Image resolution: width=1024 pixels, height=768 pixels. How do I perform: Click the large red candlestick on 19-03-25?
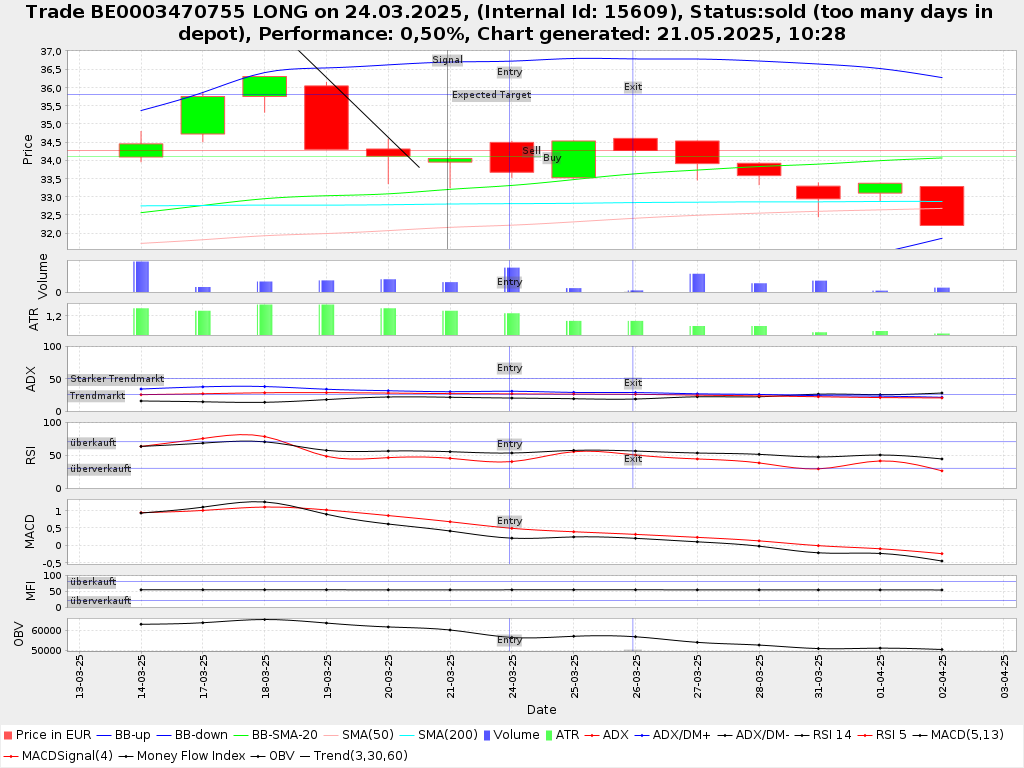pos(326,117)
